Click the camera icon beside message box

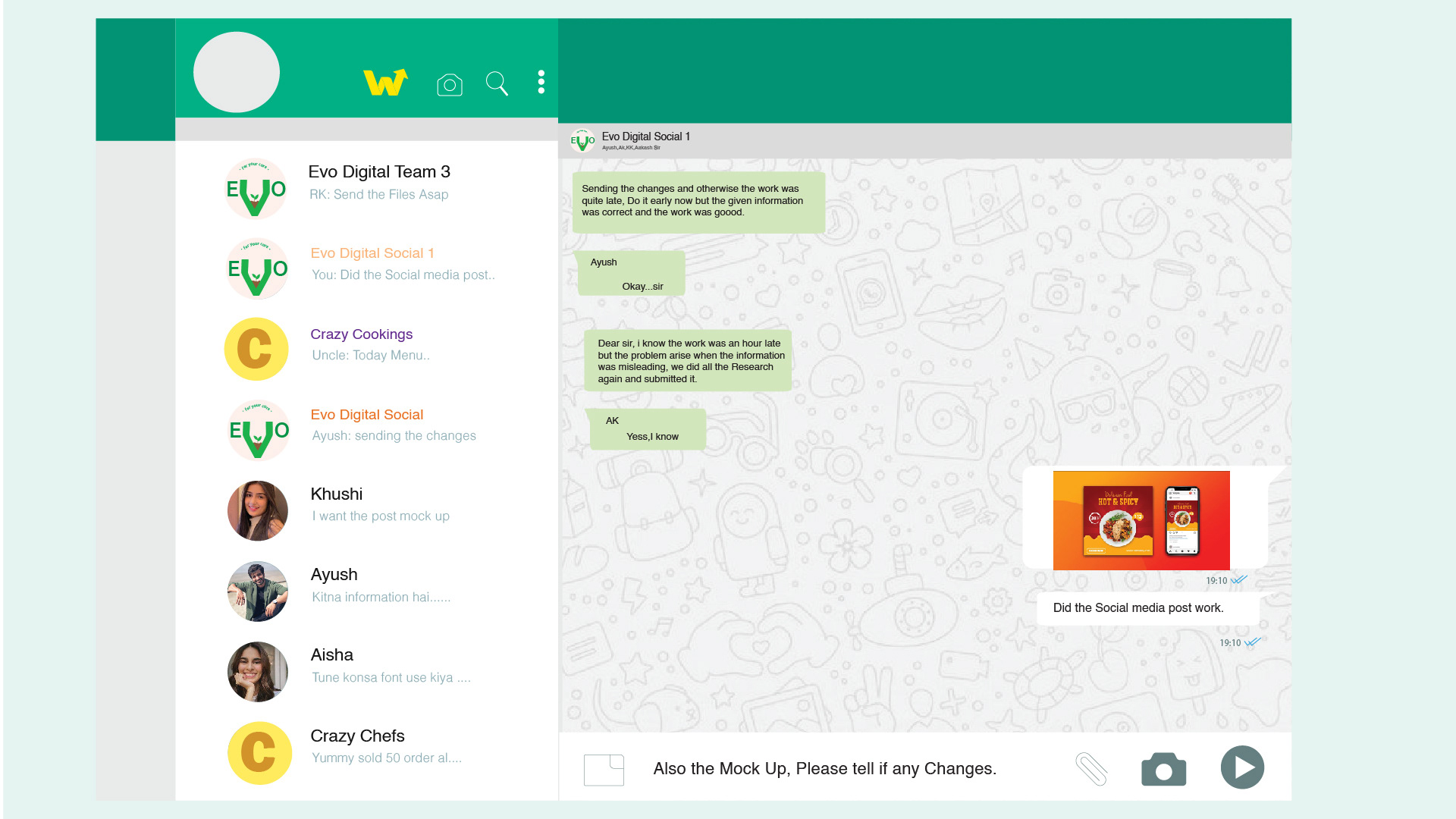click(x=1163, y=769)
